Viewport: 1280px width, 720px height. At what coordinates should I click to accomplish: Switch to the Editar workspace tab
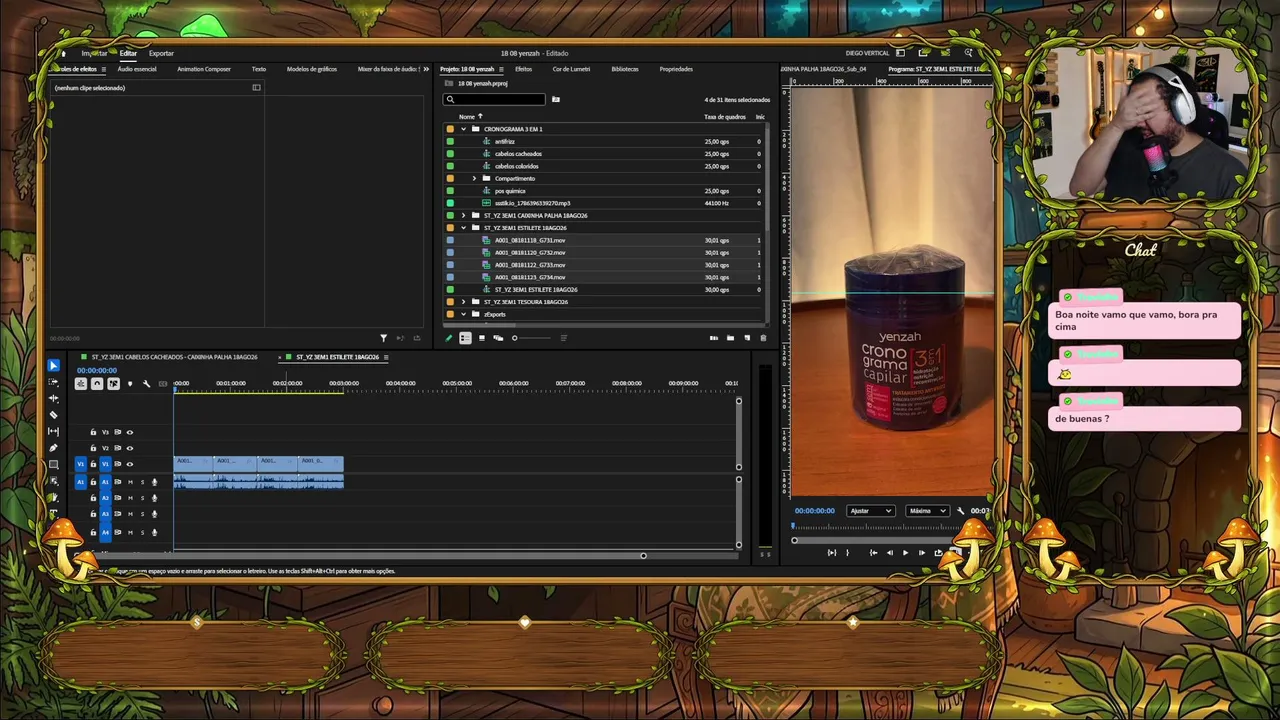[x=128, y=53]
